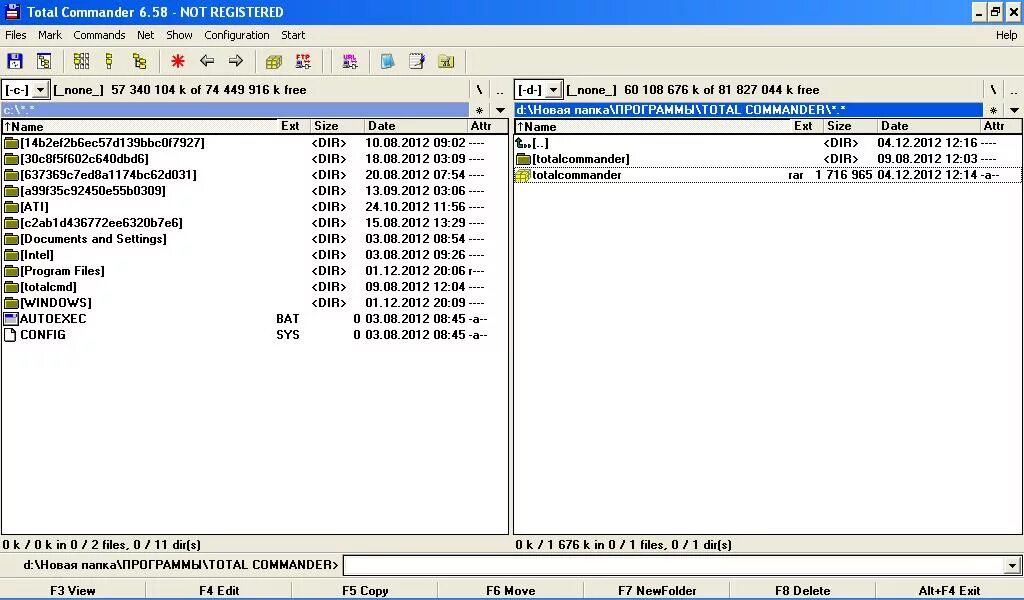The height and width of the screenshot is (600, 1024).
Task: Click the F3 View button
Action: click(x=72, y=590)
